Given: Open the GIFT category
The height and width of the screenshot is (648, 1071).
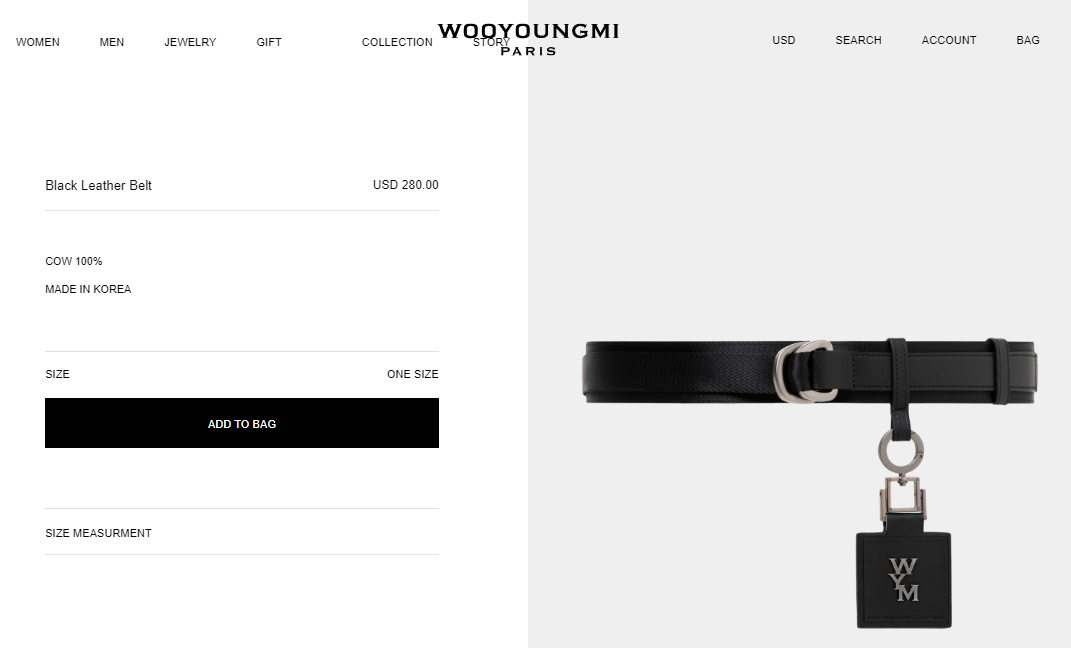Looking at the screenshot, I should 269,42.
